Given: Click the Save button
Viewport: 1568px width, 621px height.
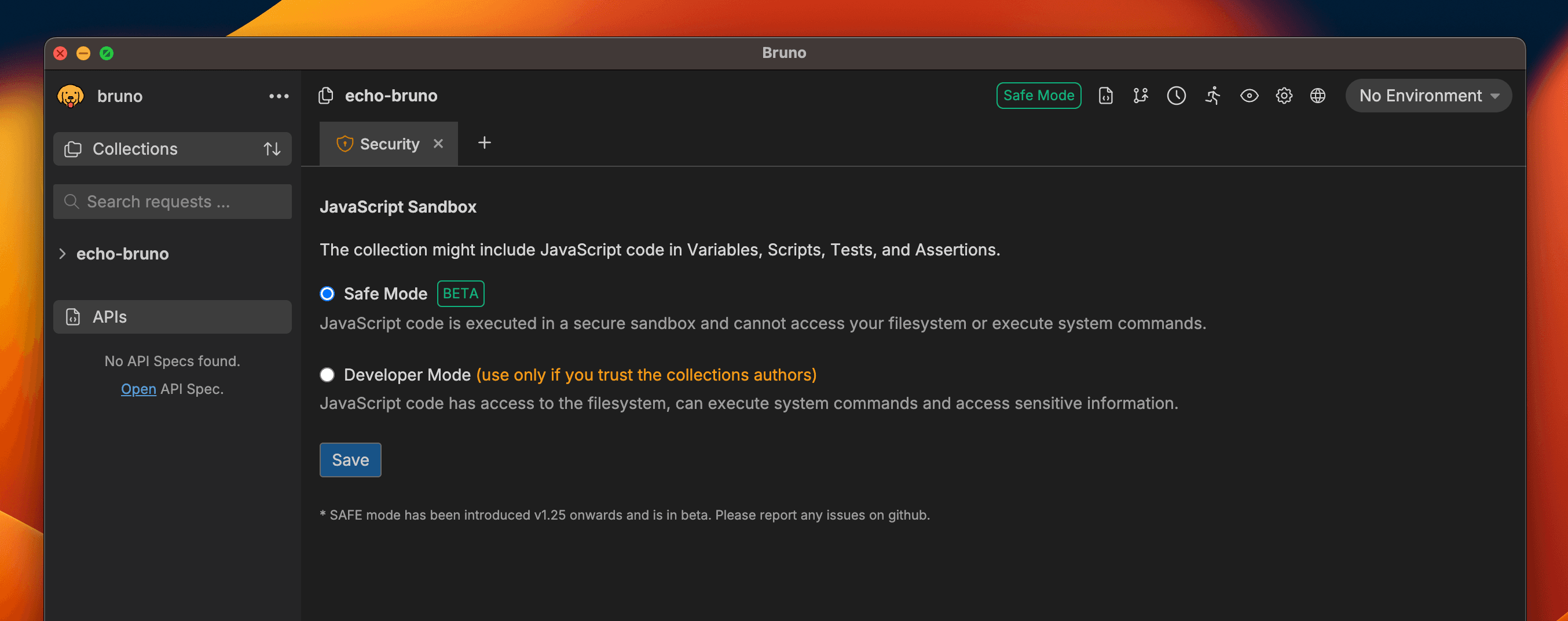Looking at the screenshot, I should 350,461.
